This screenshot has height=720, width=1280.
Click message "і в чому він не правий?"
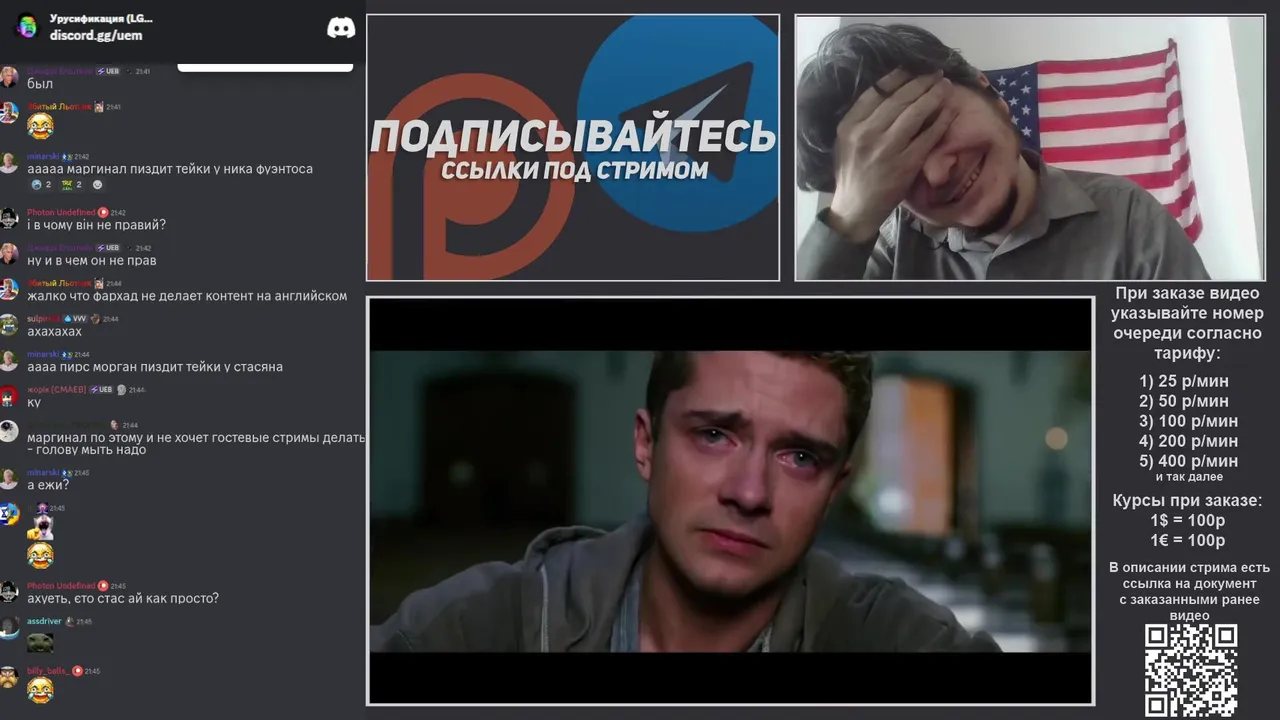pyautogui.click(x=96, y=225)
